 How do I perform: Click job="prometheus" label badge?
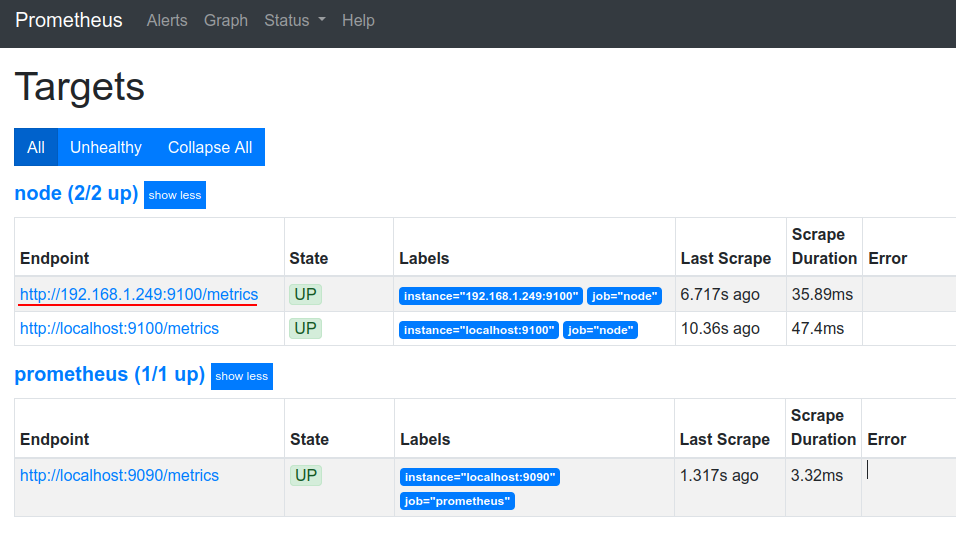457,501
